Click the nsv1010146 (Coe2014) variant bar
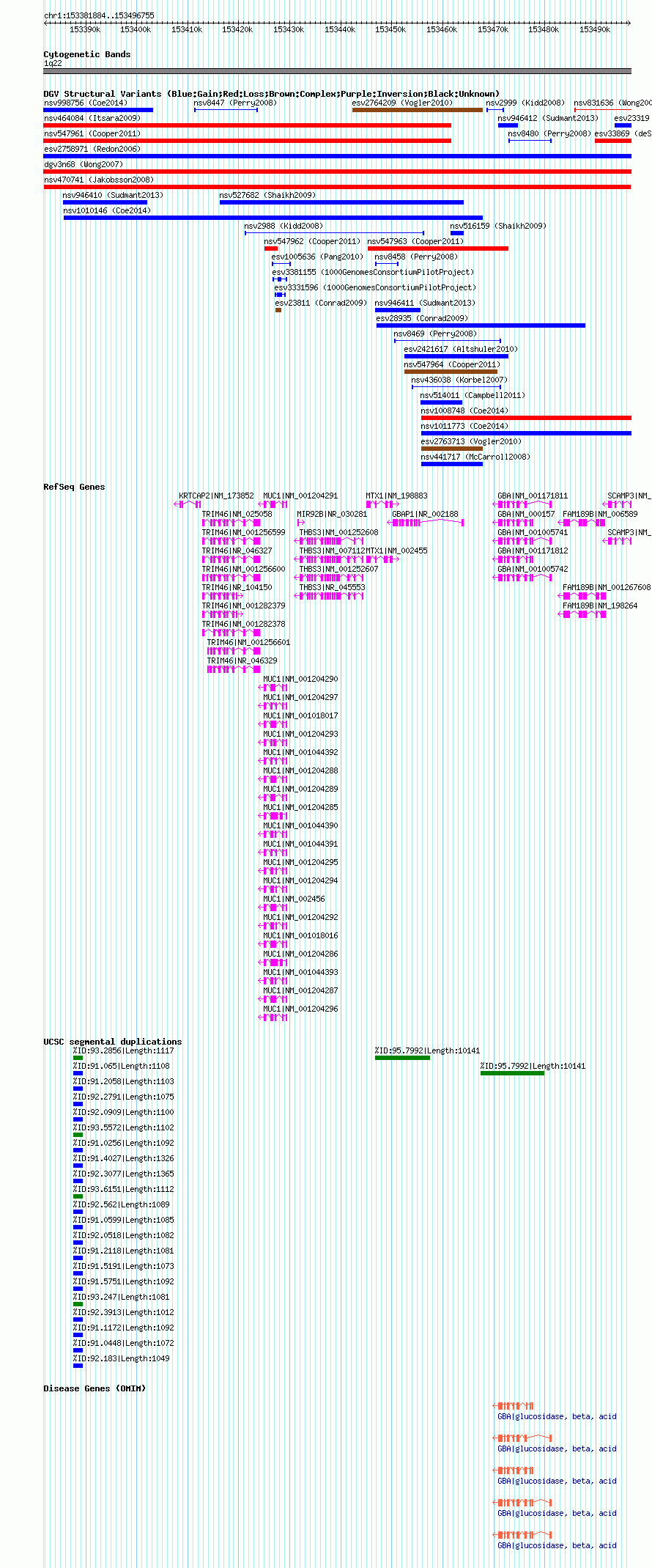The width and height of the screenshot is (652, 1568). tap(273, 218)
